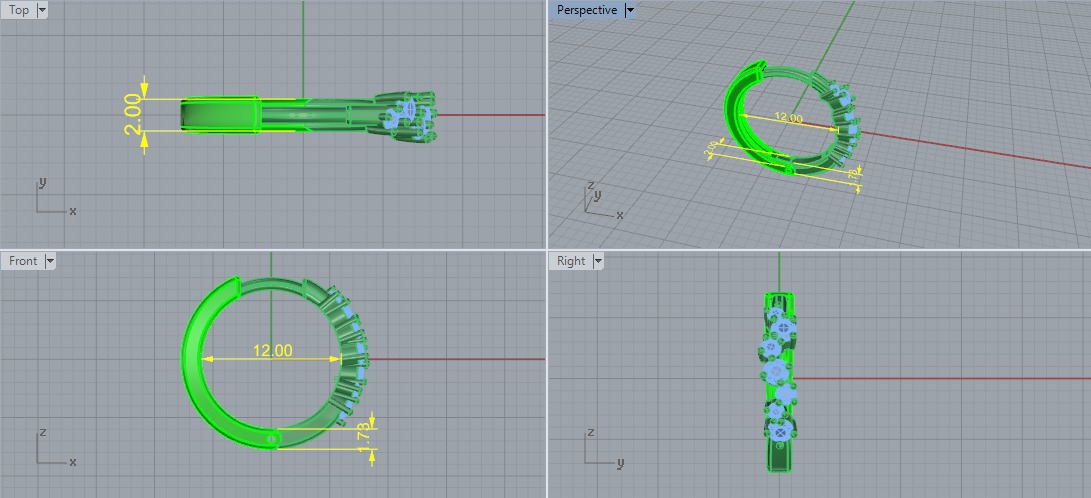Open the Perspective viewport dropdown arrow

click(x=630, y=10)
